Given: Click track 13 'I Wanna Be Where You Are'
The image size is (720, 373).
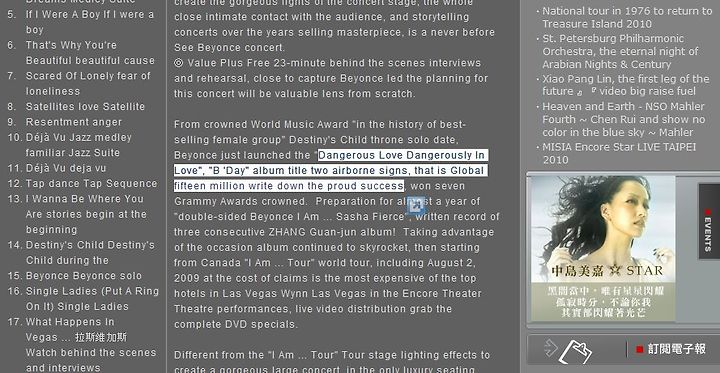Looking at the screenshot, I should coord(86,214).
